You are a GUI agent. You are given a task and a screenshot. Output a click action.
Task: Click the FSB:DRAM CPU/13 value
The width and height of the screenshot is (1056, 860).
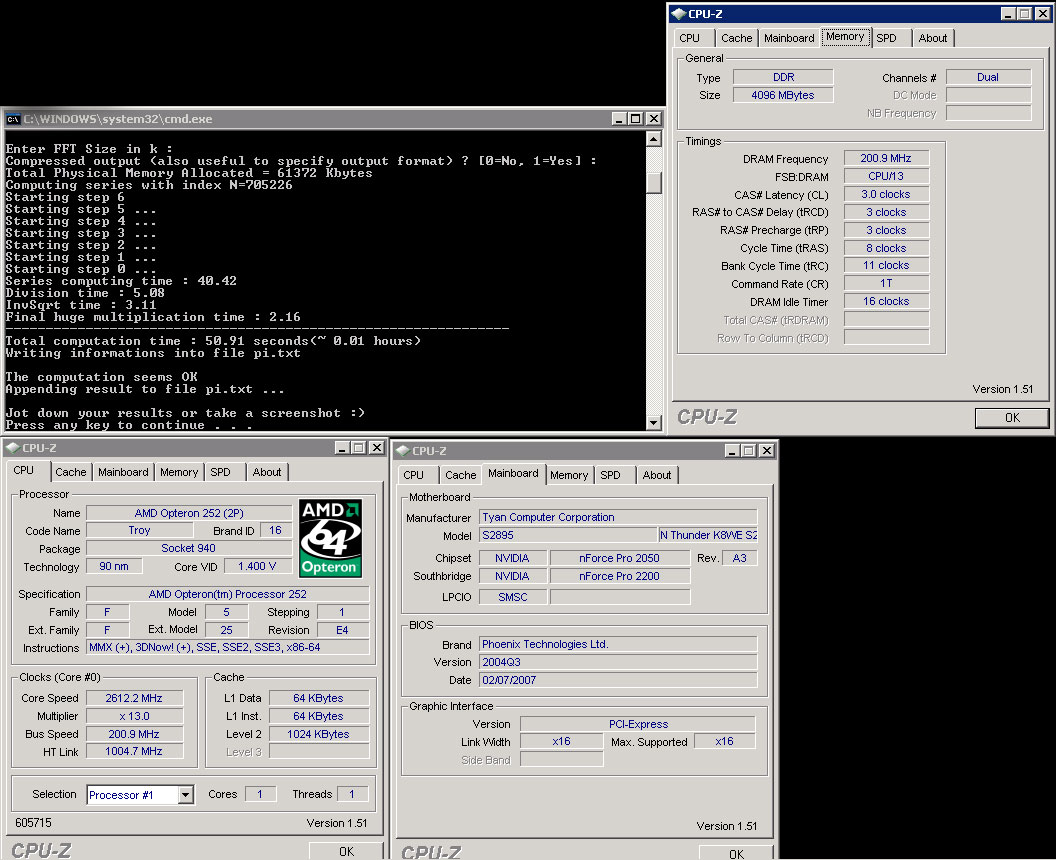pos(886,176)
